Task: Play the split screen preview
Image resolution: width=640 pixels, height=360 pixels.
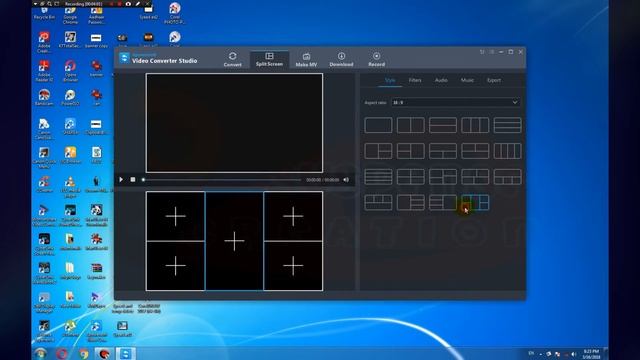Action: click(x=121, y=180)
